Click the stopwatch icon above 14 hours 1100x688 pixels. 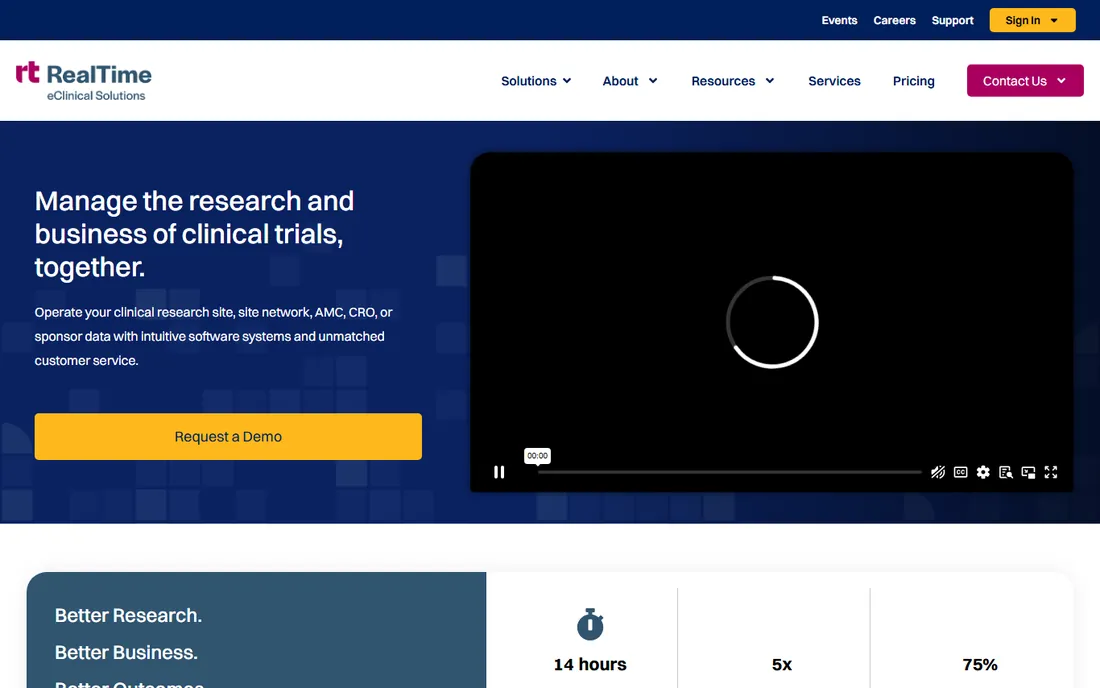coord(590,624)
